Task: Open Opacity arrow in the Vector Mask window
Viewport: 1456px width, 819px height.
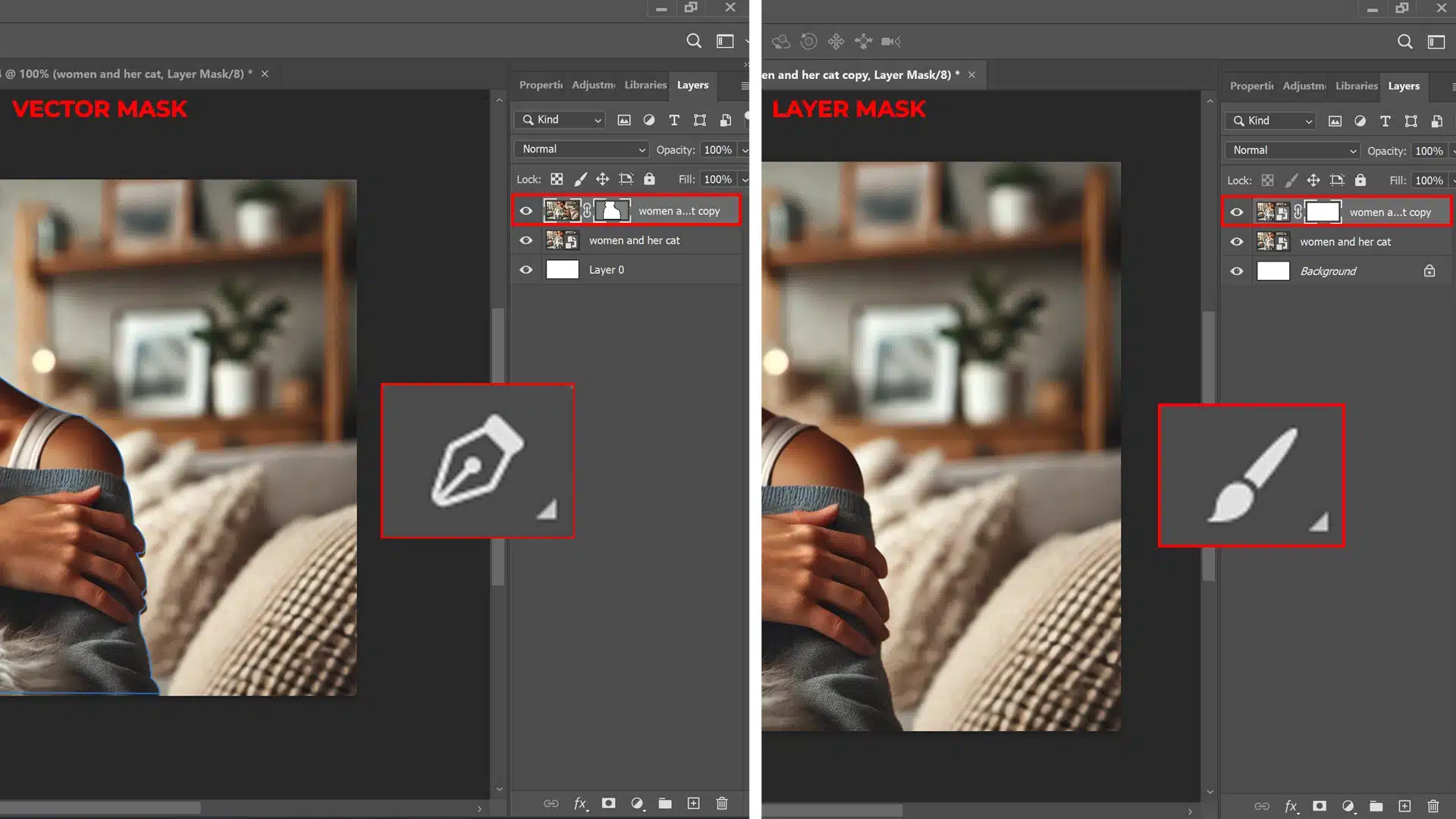Action: point(745,150)
